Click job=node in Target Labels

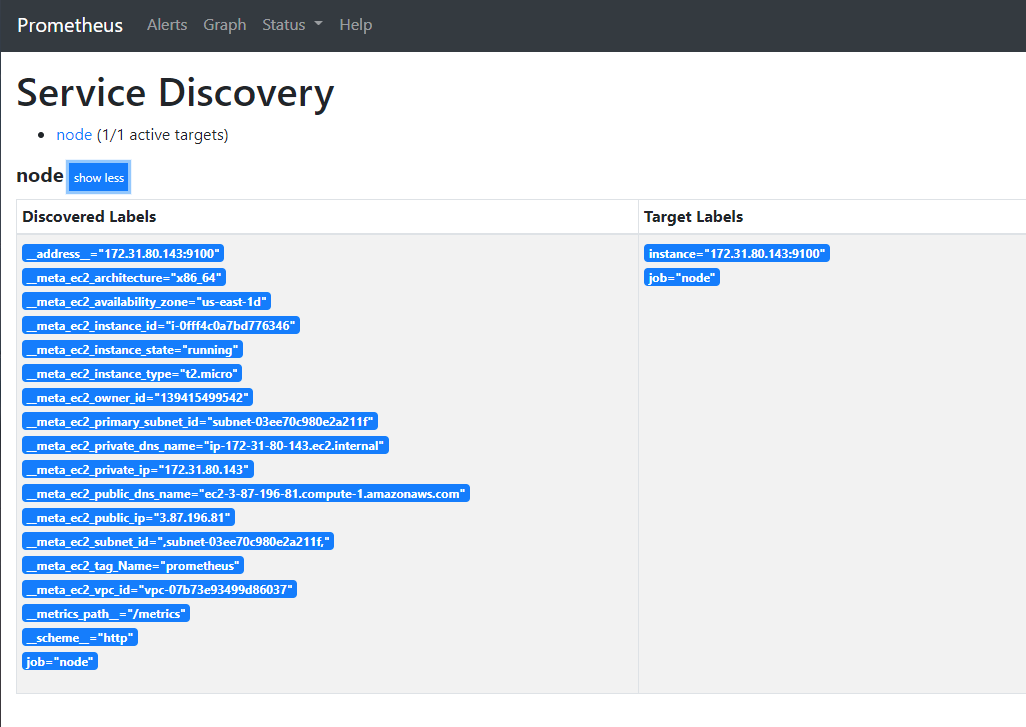(x=682, y=277)
